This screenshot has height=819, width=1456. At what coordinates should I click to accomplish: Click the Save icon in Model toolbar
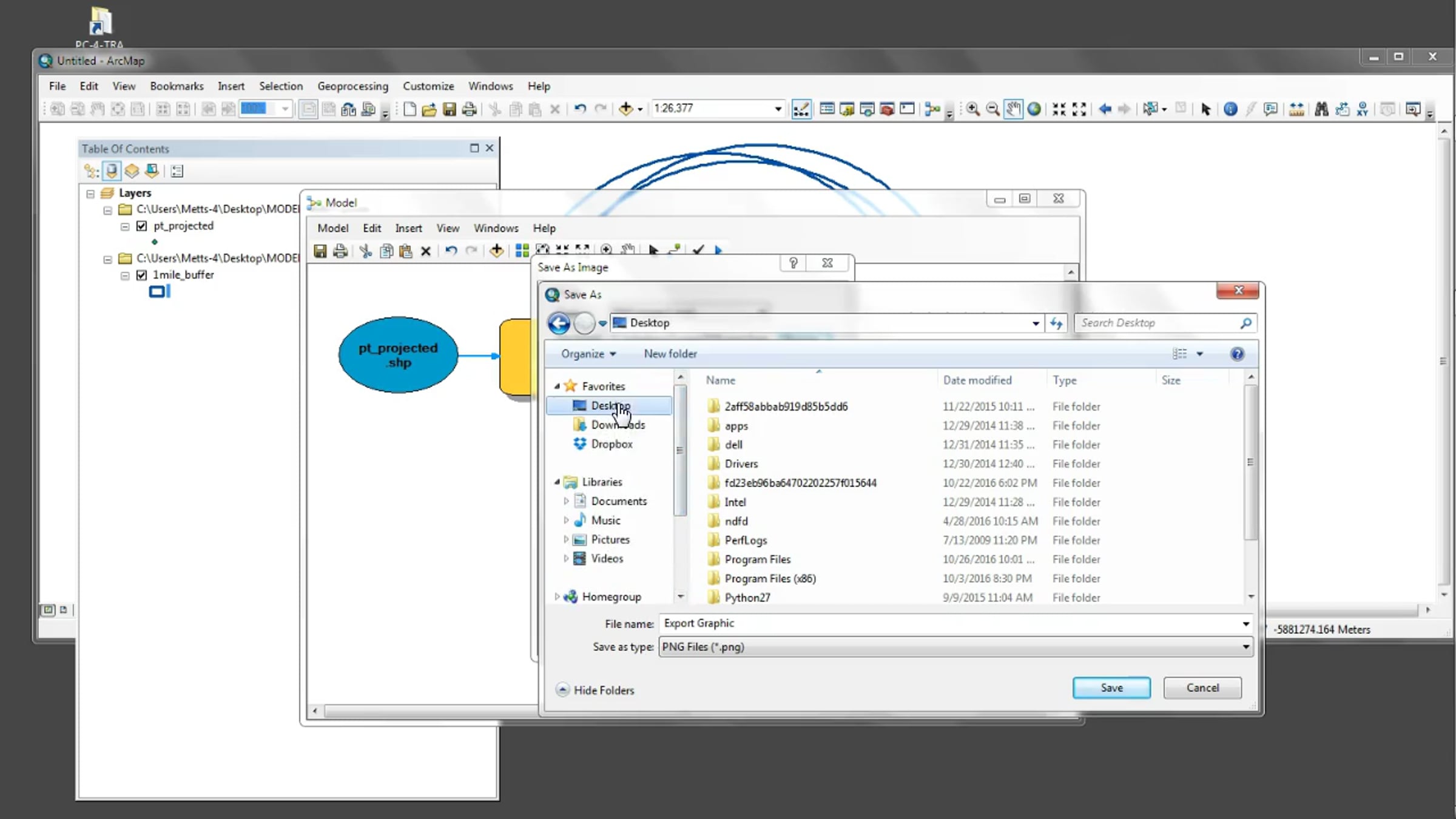tap(320, 251)
